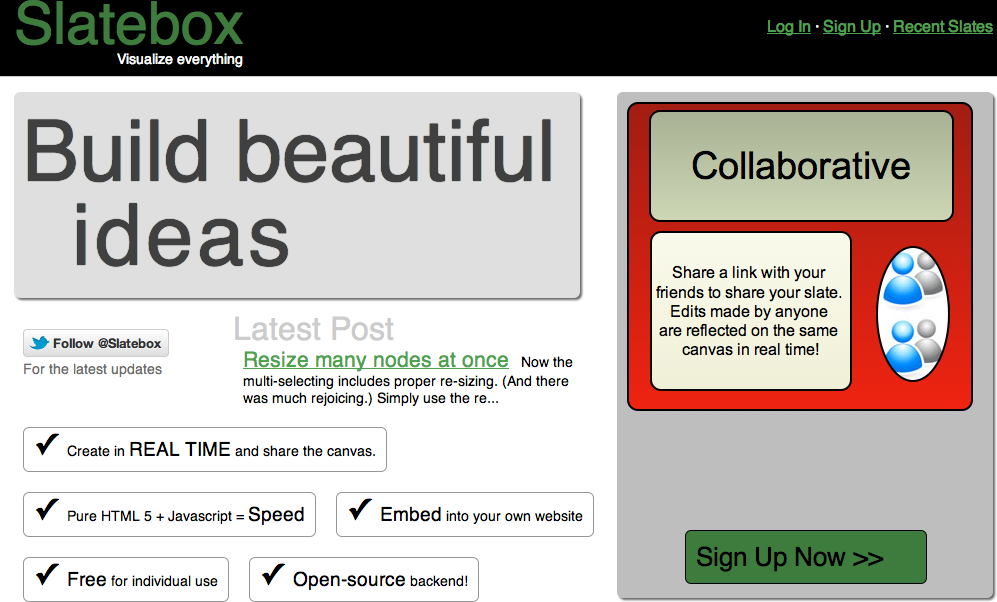The image size is (997, 602).
Task: Click the Latest Post heading
Action: [x=313, y=329]
